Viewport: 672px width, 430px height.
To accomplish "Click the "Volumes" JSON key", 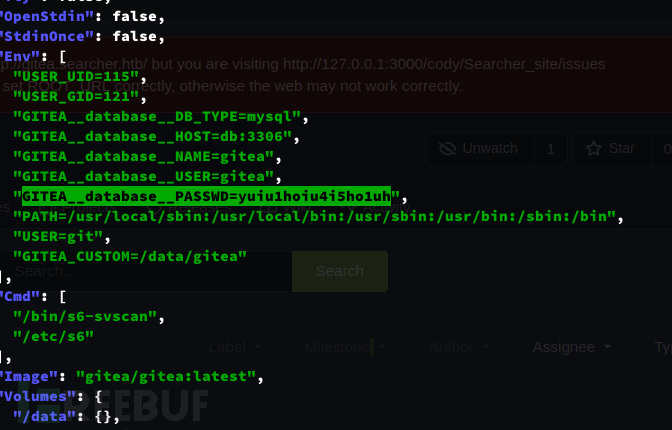I will pos(39,397).
